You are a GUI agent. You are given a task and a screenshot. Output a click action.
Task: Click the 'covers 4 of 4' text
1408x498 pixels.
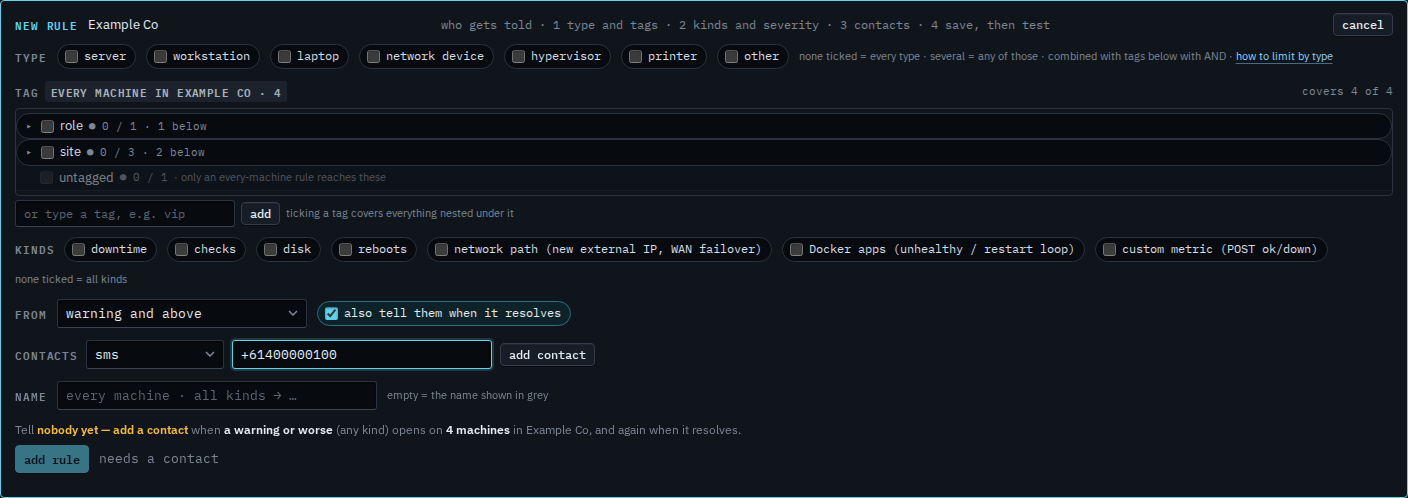pyautogui.click(x=1347, y=92)
